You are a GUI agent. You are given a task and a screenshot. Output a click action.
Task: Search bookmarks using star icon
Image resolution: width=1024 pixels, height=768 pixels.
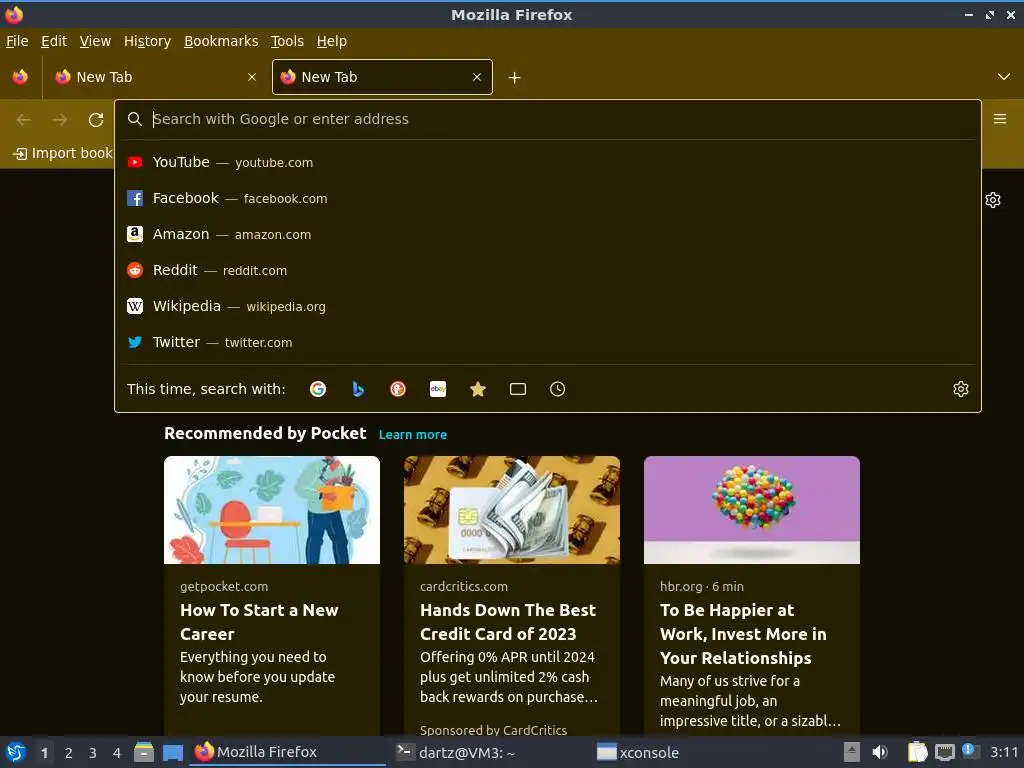[478, 389]
